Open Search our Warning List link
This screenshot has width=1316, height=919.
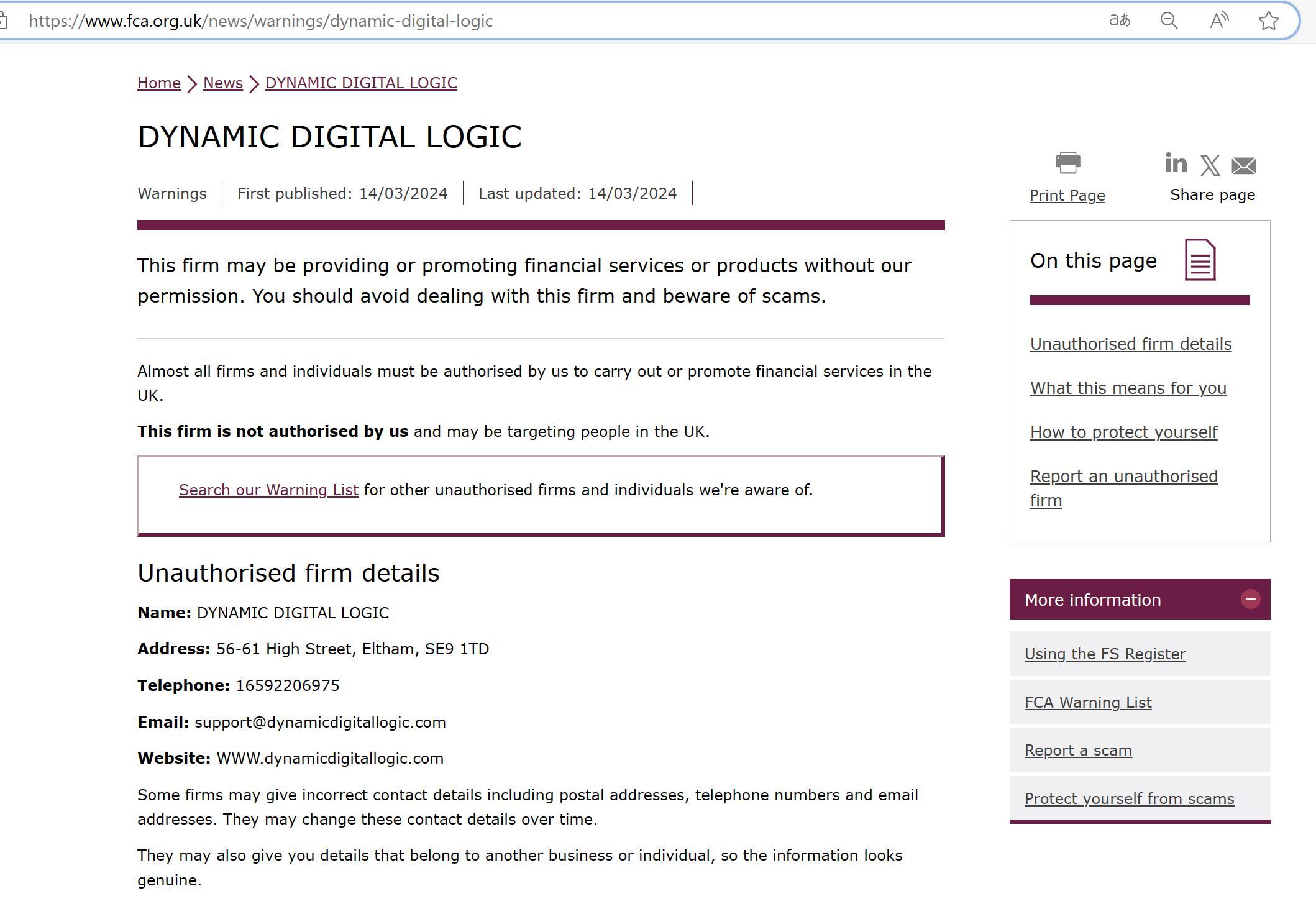click(x=268, y=490)
